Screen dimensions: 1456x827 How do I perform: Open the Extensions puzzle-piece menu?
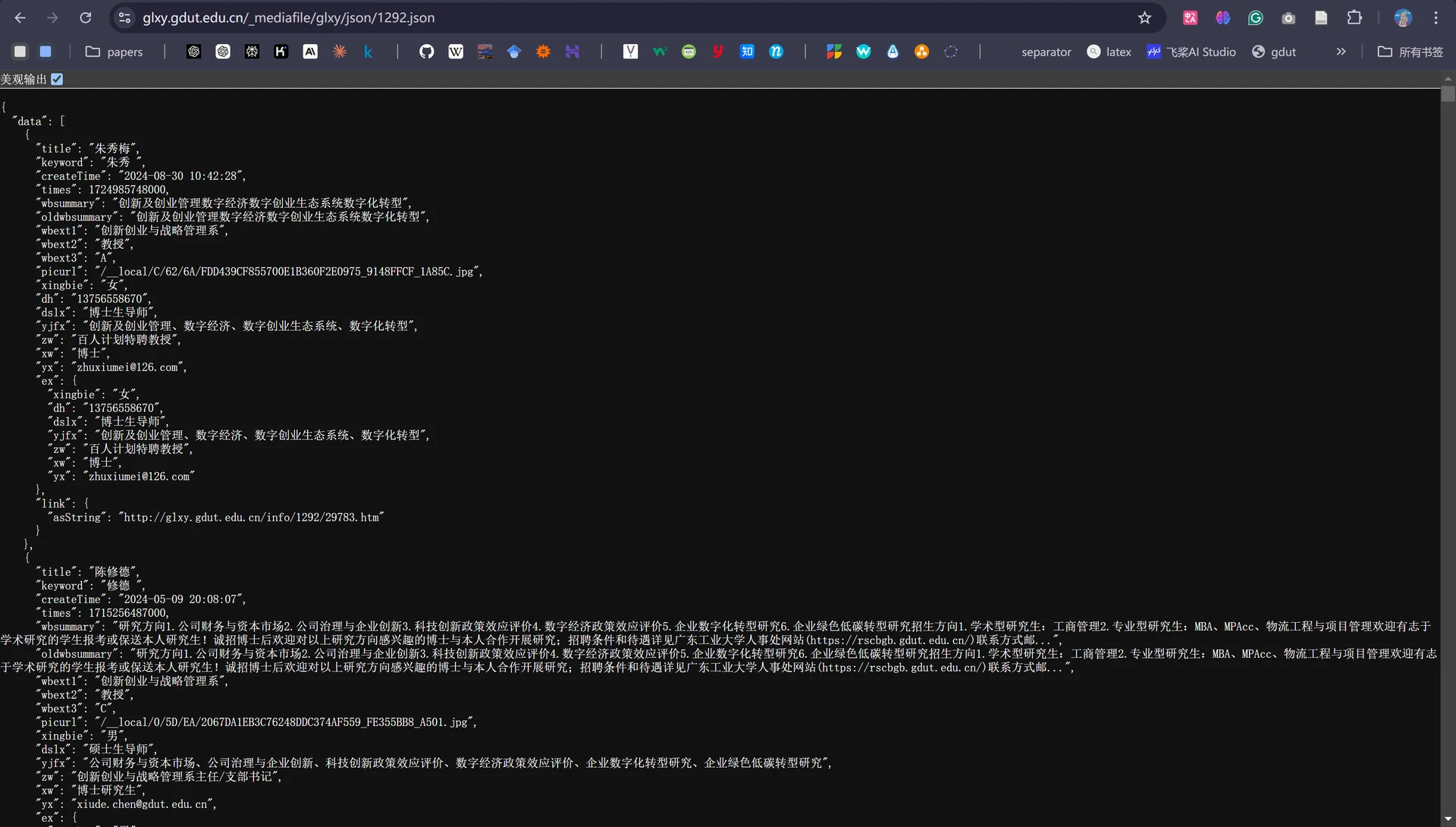[1354, 17]
